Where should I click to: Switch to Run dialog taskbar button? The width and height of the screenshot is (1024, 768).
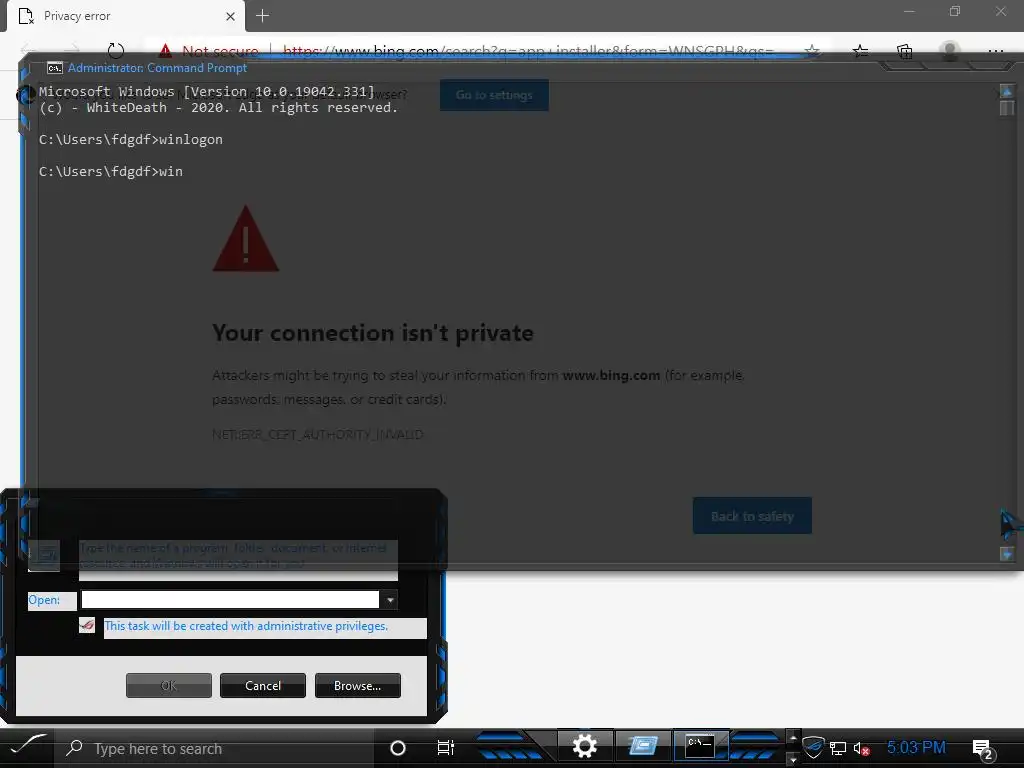pos(643,746)
